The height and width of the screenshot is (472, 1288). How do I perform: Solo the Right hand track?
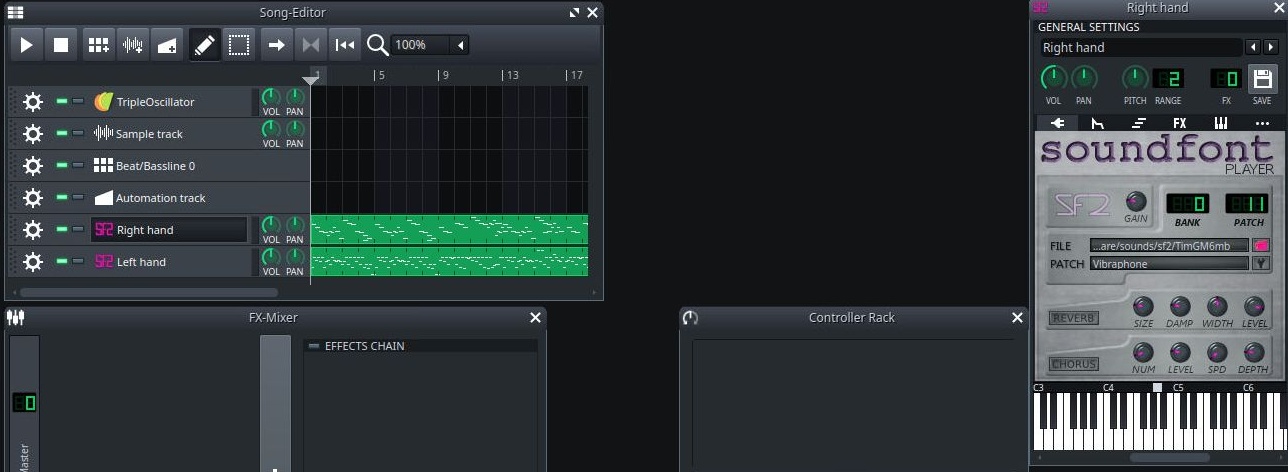point(78,229)
